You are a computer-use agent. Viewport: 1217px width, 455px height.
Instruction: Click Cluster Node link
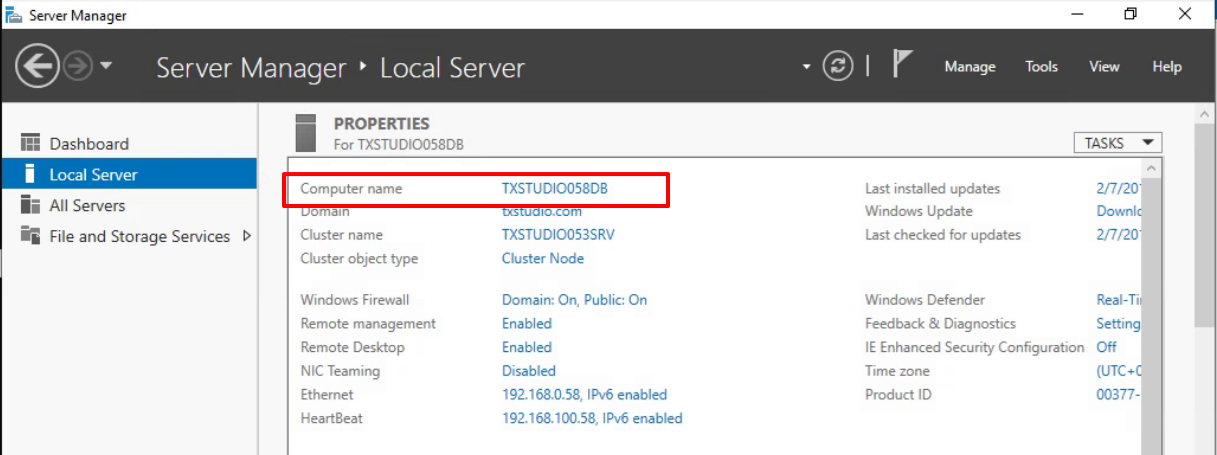pos(543,258)
